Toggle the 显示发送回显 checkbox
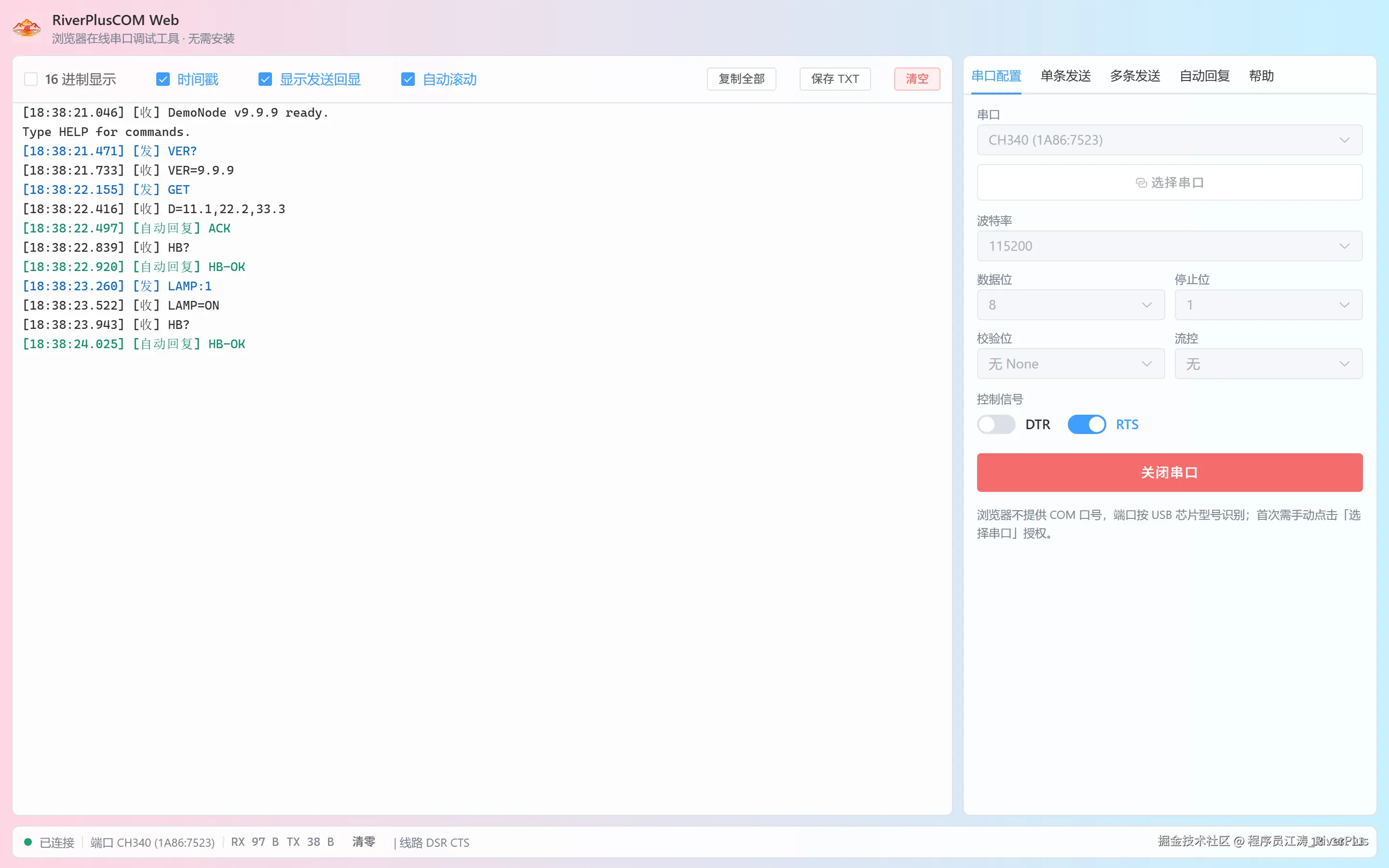The width and height of the screenshot is (1389, 868). pyautogui.click(x=265, y=79)
